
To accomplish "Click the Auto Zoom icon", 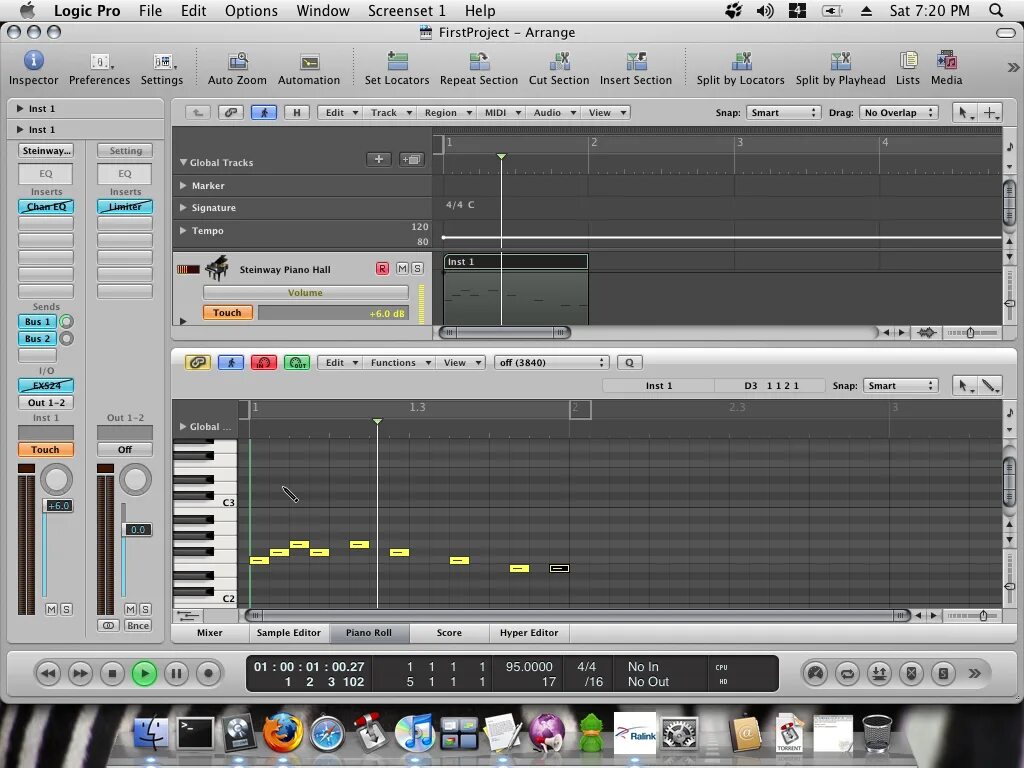I will pyautogui.click(x=238, y=61).
